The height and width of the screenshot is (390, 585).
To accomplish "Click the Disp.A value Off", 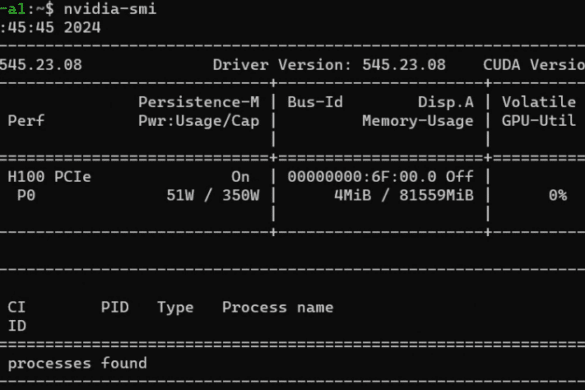I will (460, 177).
